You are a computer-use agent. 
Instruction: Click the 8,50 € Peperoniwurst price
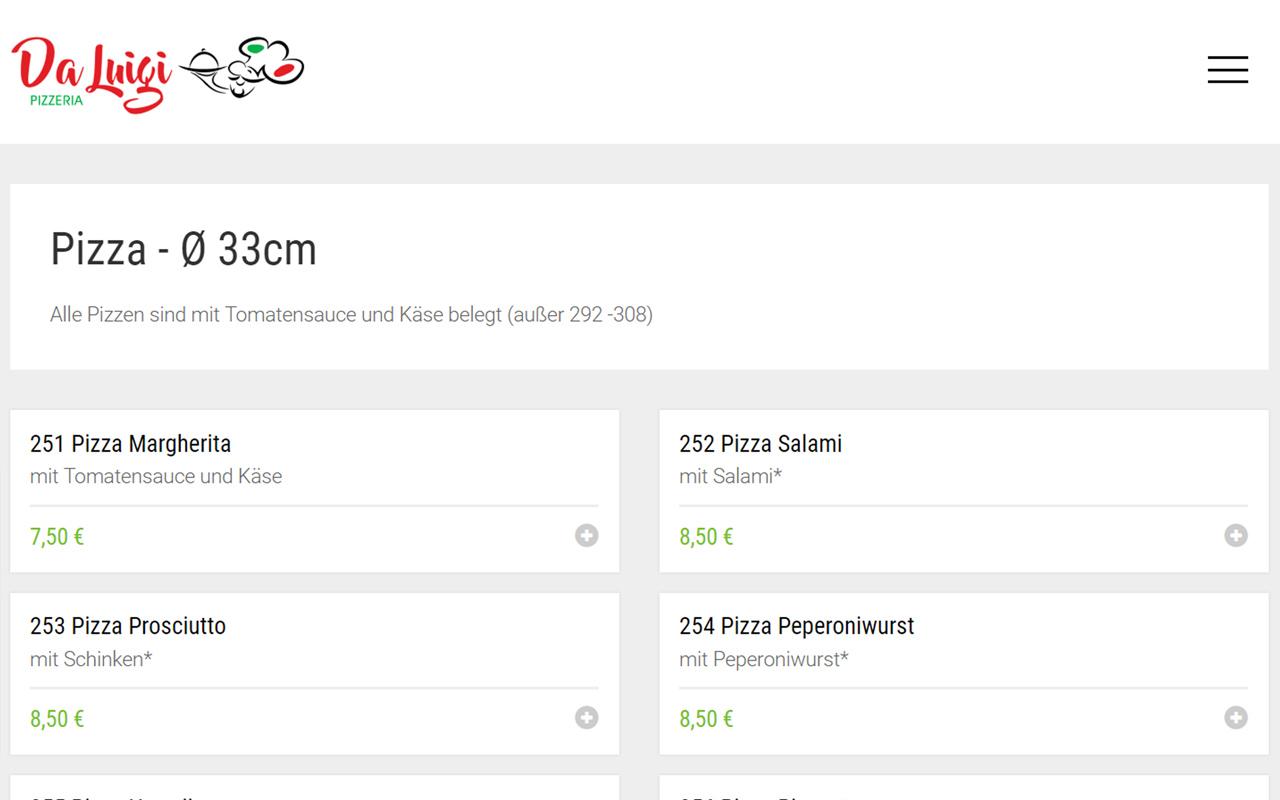(x=706, y=719)
